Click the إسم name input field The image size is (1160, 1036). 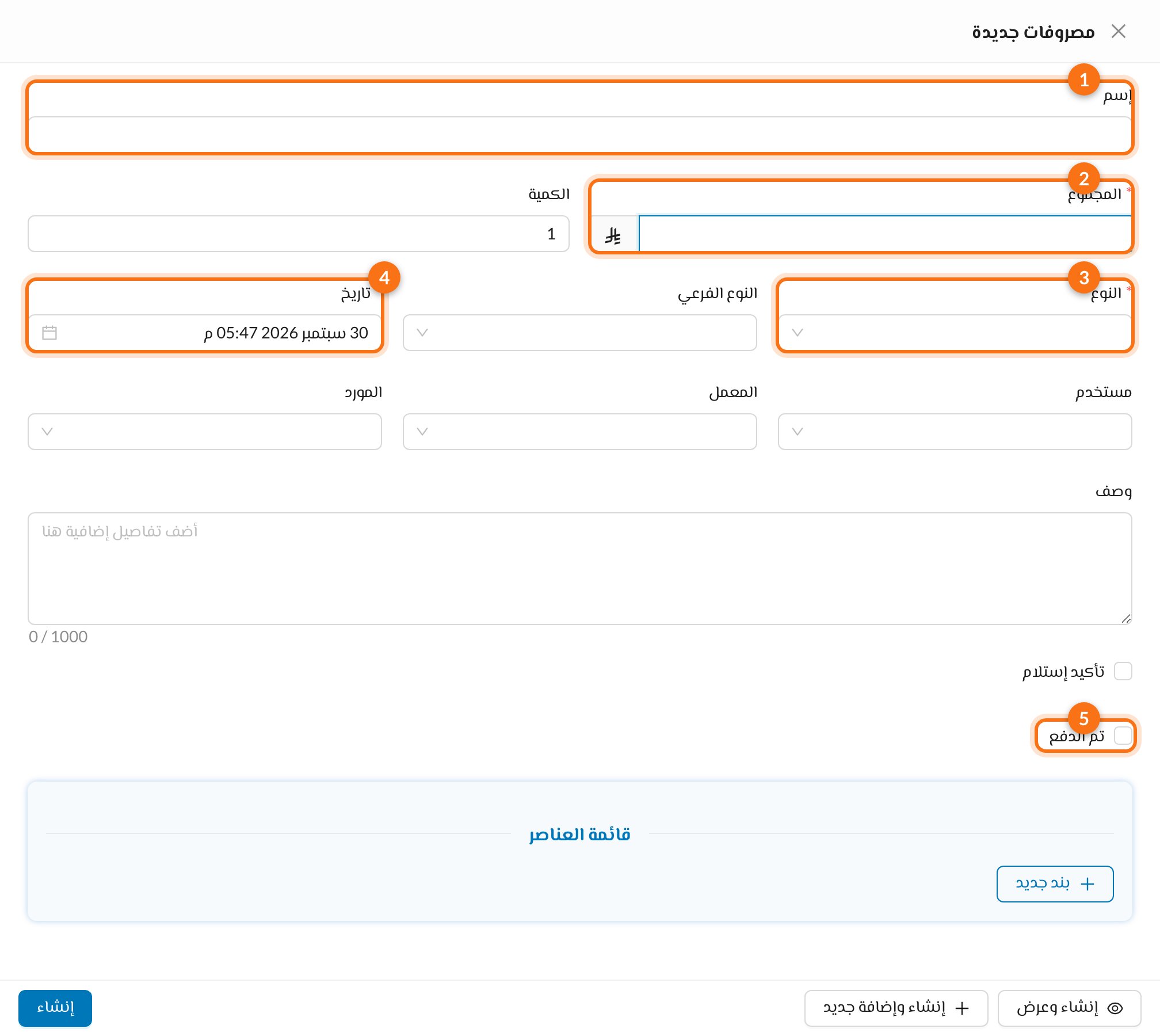tap(580, 135)
